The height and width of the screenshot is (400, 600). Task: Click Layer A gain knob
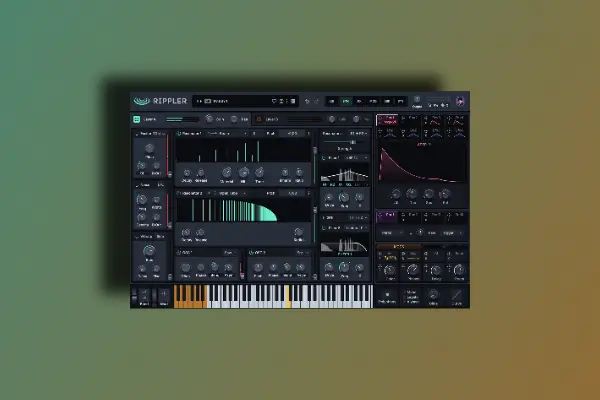[209, 119]
